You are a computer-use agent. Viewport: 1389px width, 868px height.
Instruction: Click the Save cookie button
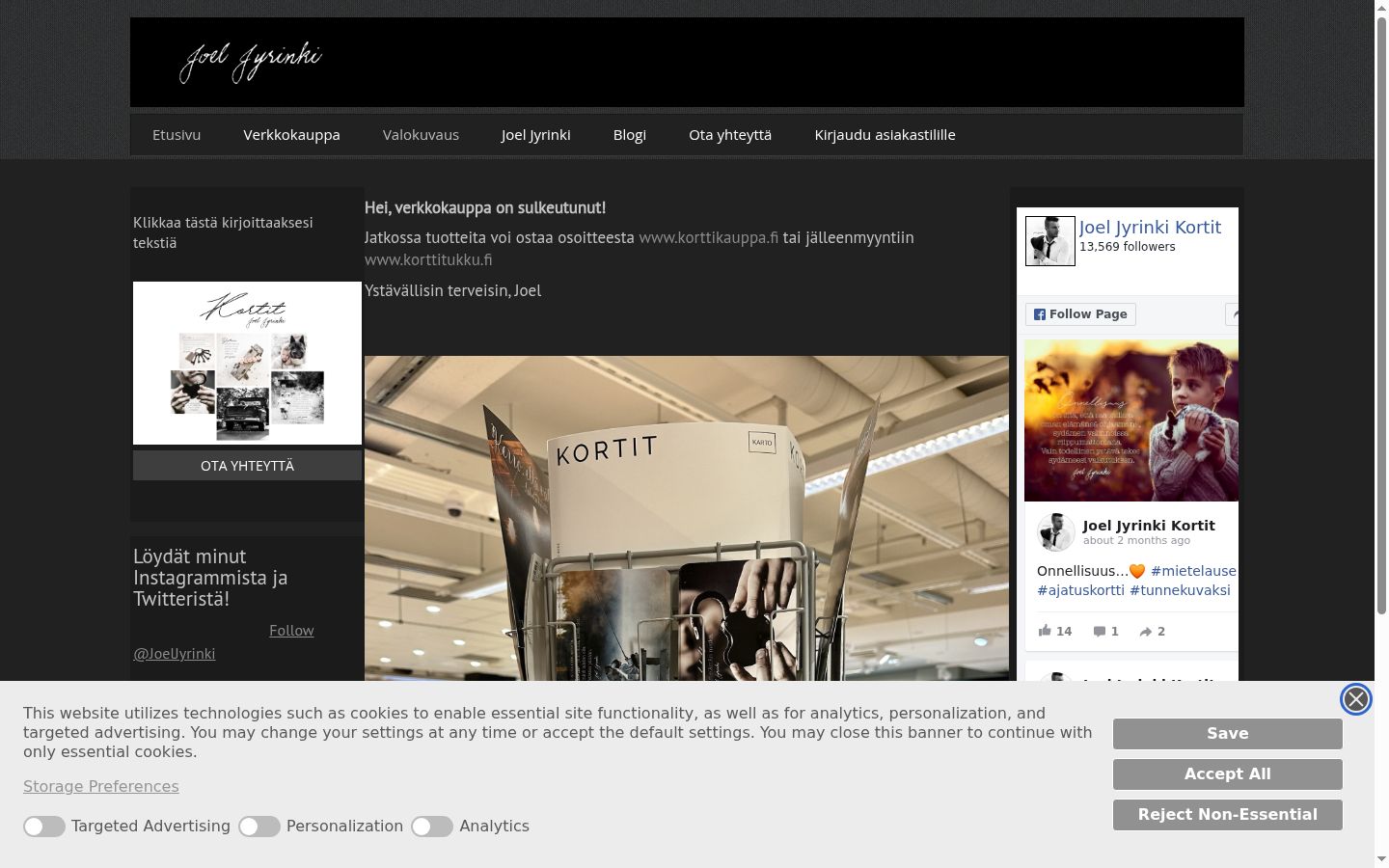point(1227,733)
